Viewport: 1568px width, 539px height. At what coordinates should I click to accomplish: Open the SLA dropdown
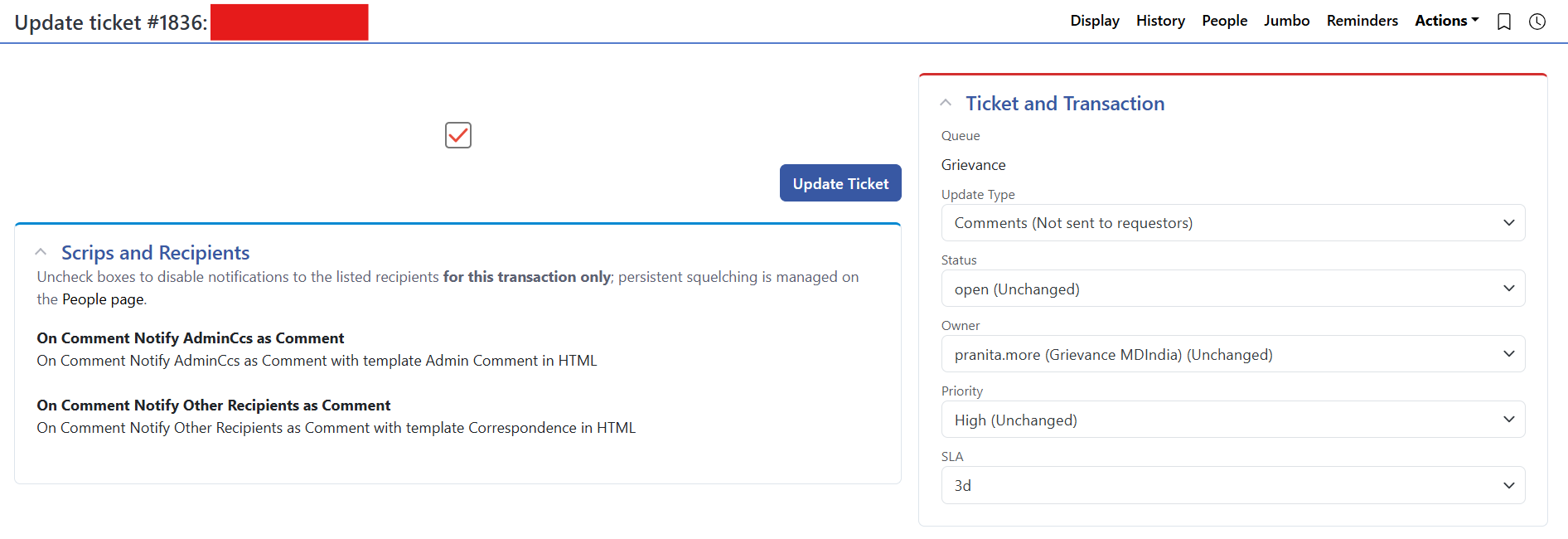(1232, 485)
